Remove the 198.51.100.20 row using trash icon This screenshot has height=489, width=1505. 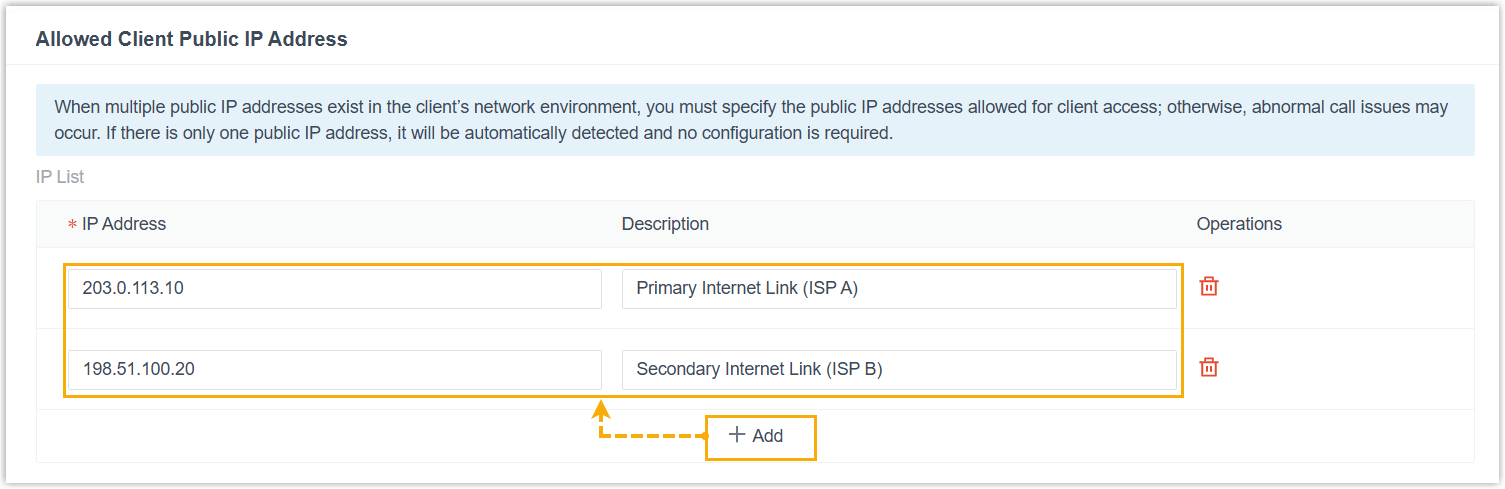pos(1209,367)
